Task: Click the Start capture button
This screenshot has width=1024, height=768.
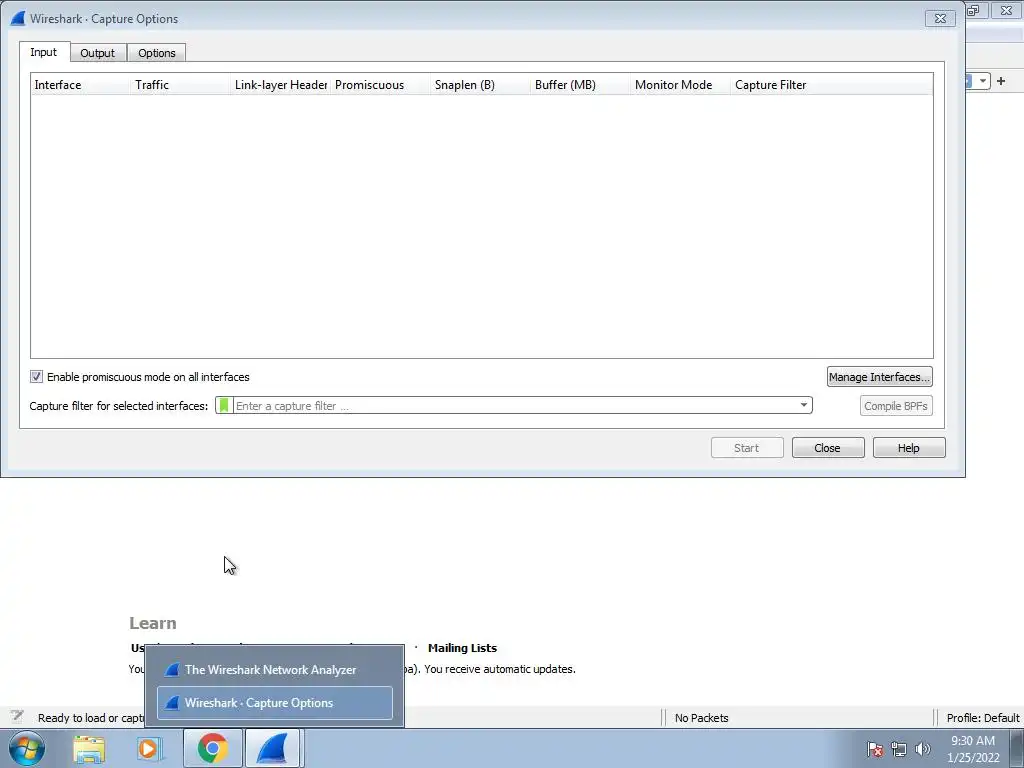Action: click(746, 448)
